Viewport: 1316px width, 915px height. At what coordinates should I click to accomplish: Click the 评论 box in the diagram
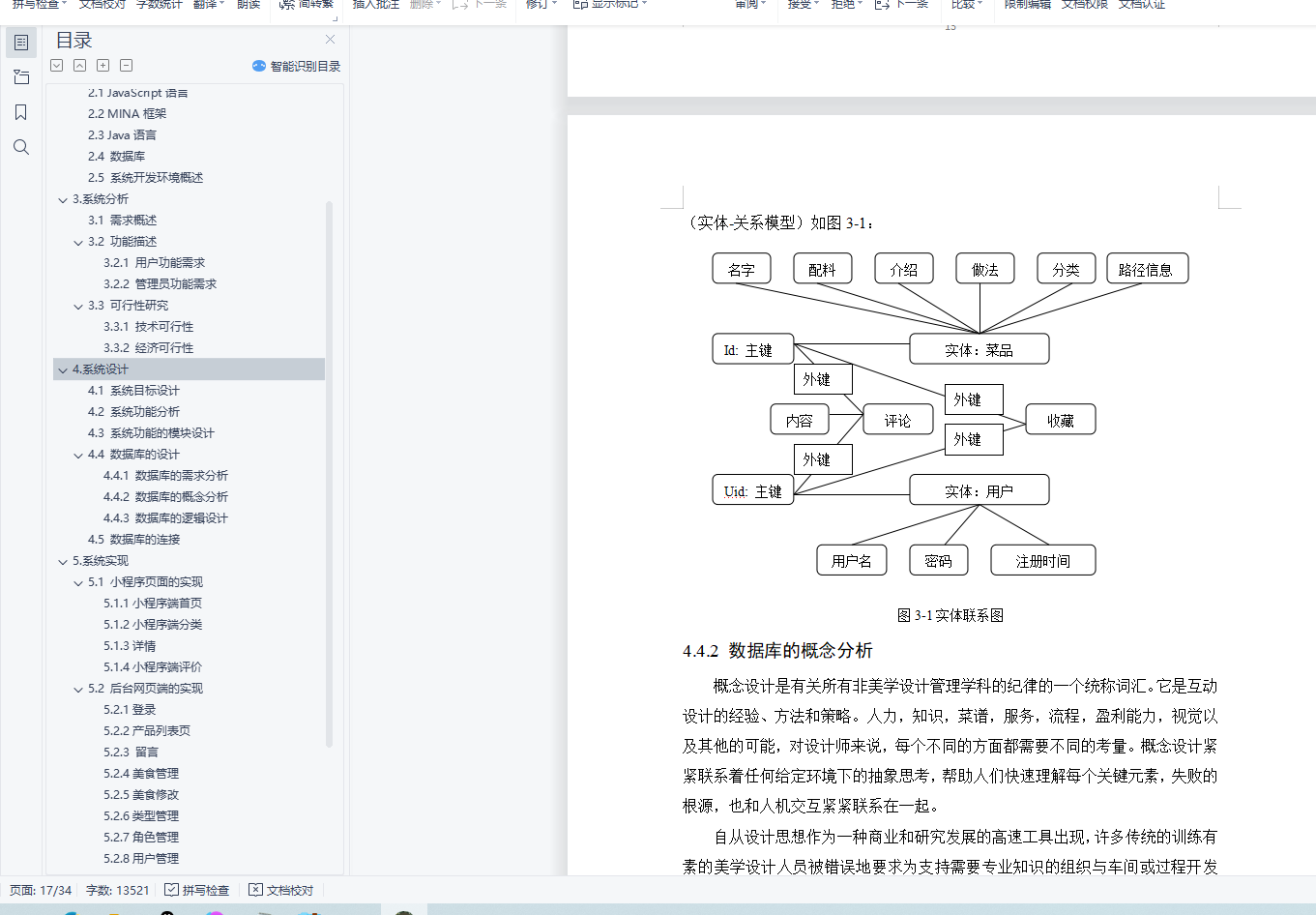898,420
